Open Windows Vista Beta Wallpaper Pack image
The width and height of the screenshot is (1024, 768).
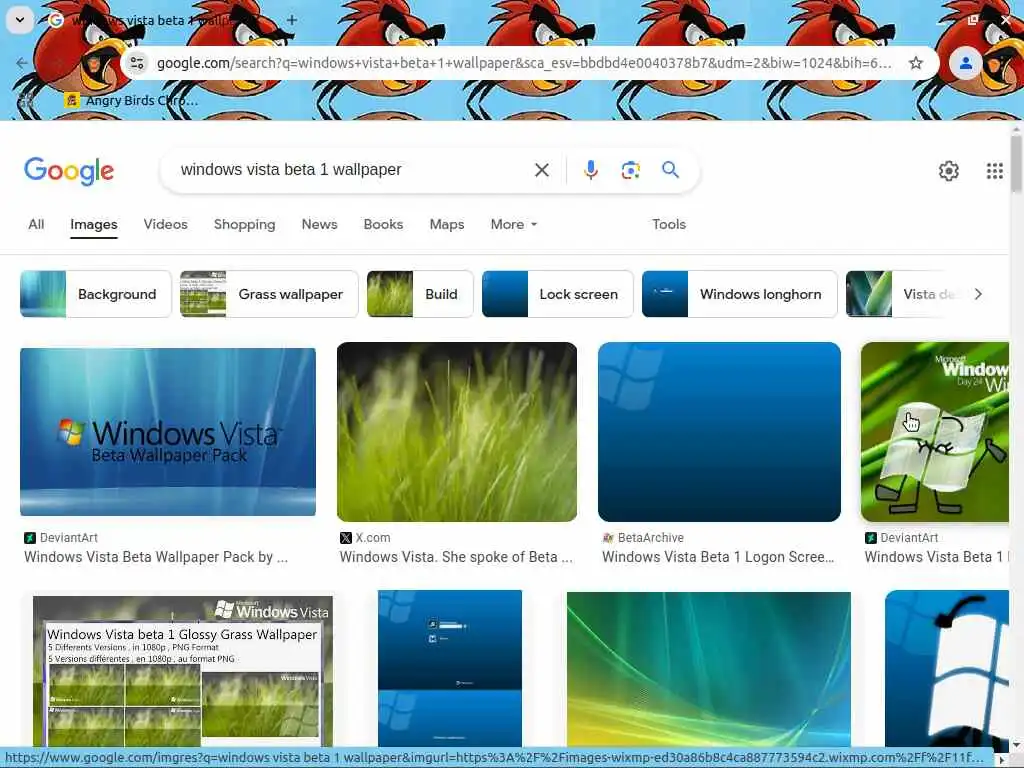click(168, 432)
